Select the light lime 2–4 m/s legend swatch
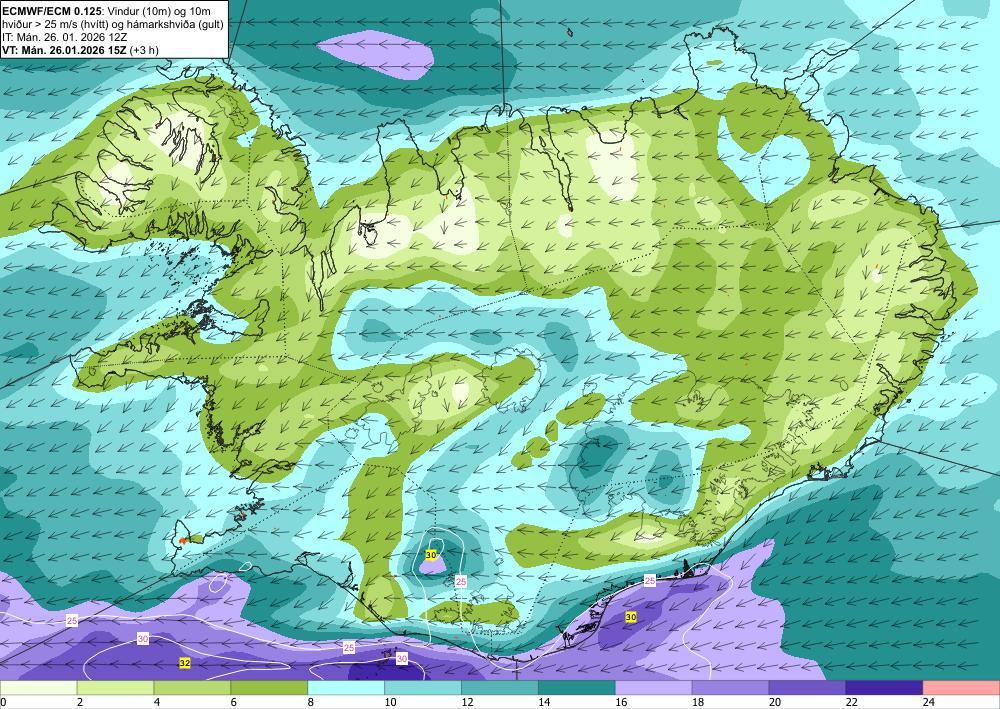The width and height of the screenshot is (1000, 709). coord(115,687)
